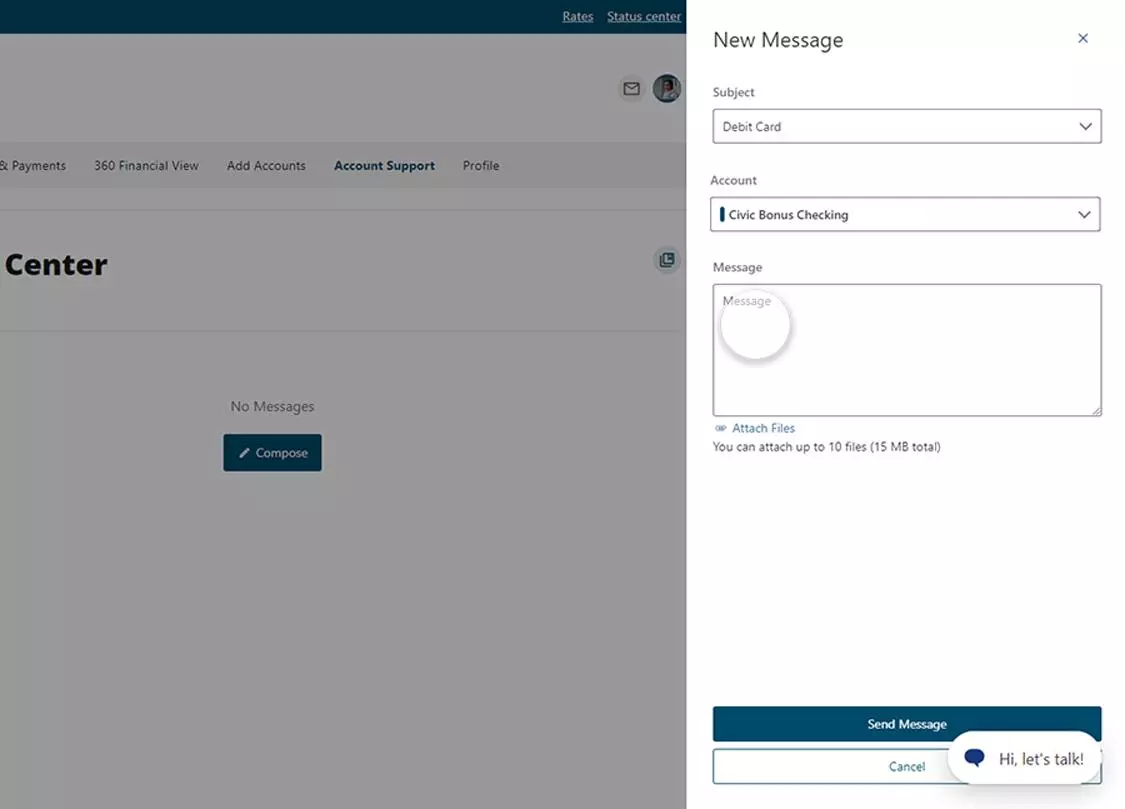Open the Add Accounts section
This screenshot has width=1125, height=809.
(x=266, y=165)
